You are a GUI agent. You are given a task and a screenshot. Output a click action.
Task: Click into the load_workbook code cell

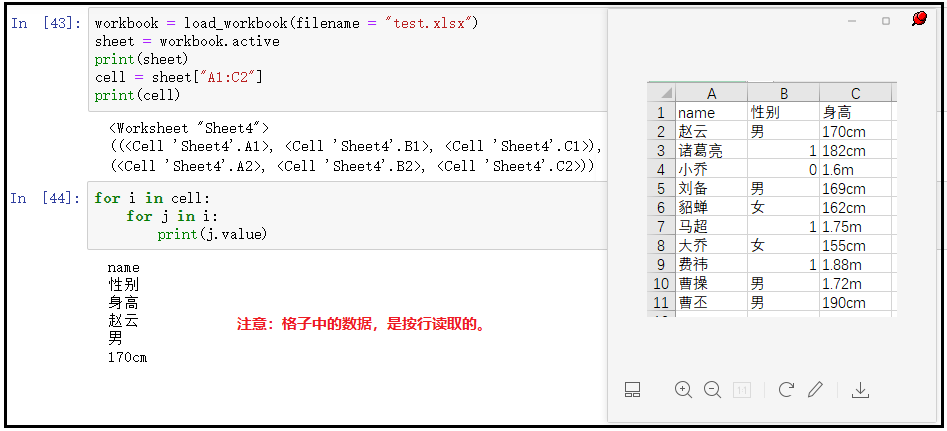coord(340,60)
